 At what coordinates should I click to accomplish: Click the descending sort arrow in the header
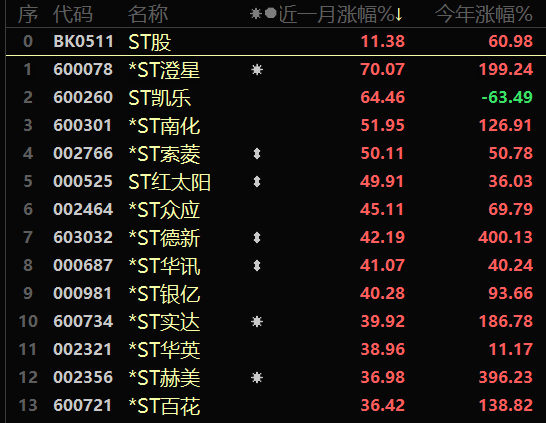click(x=399, y=15)
